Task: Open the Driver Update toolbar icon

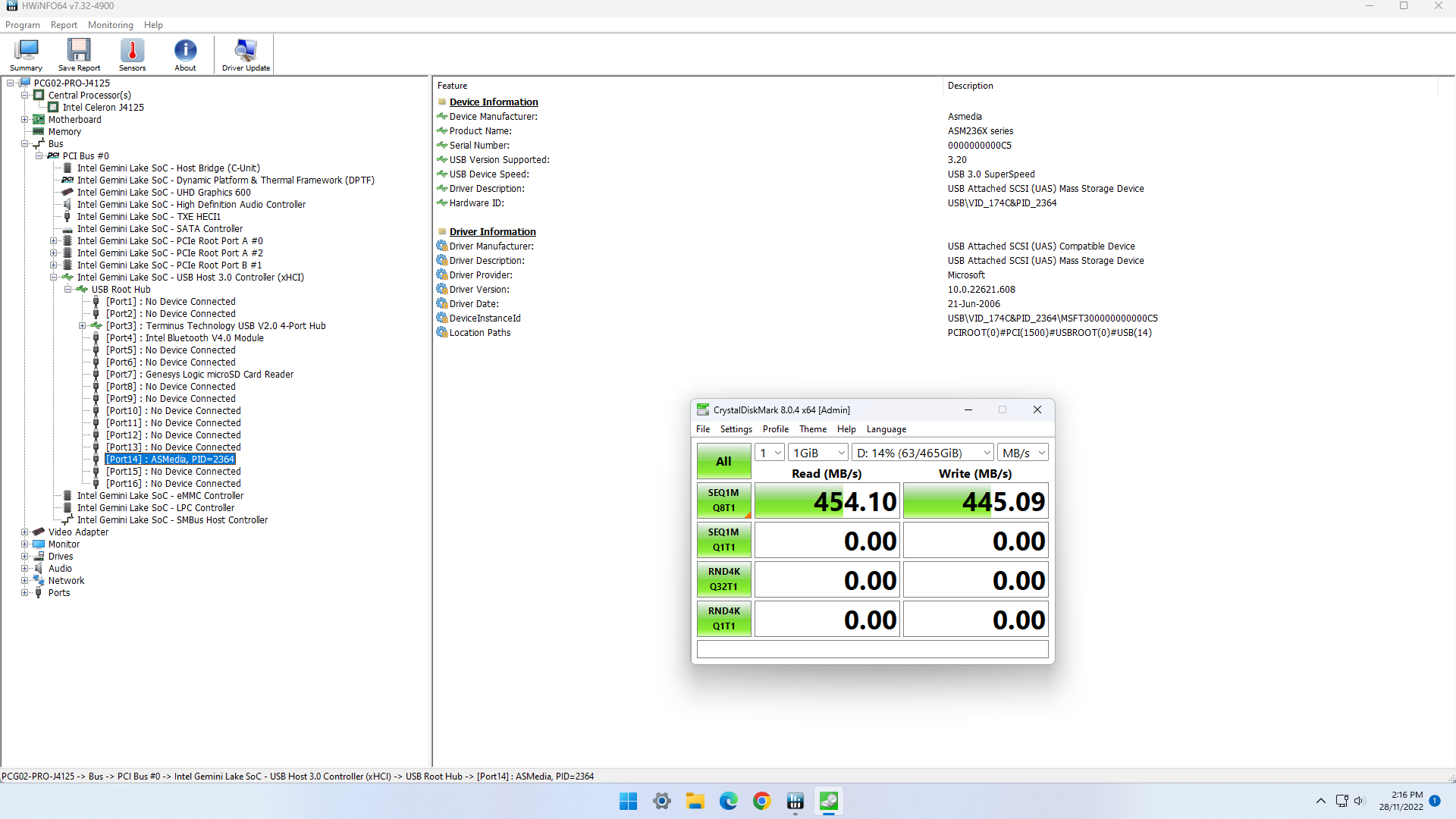Action: pyautogui.click(x=246, y=55)
